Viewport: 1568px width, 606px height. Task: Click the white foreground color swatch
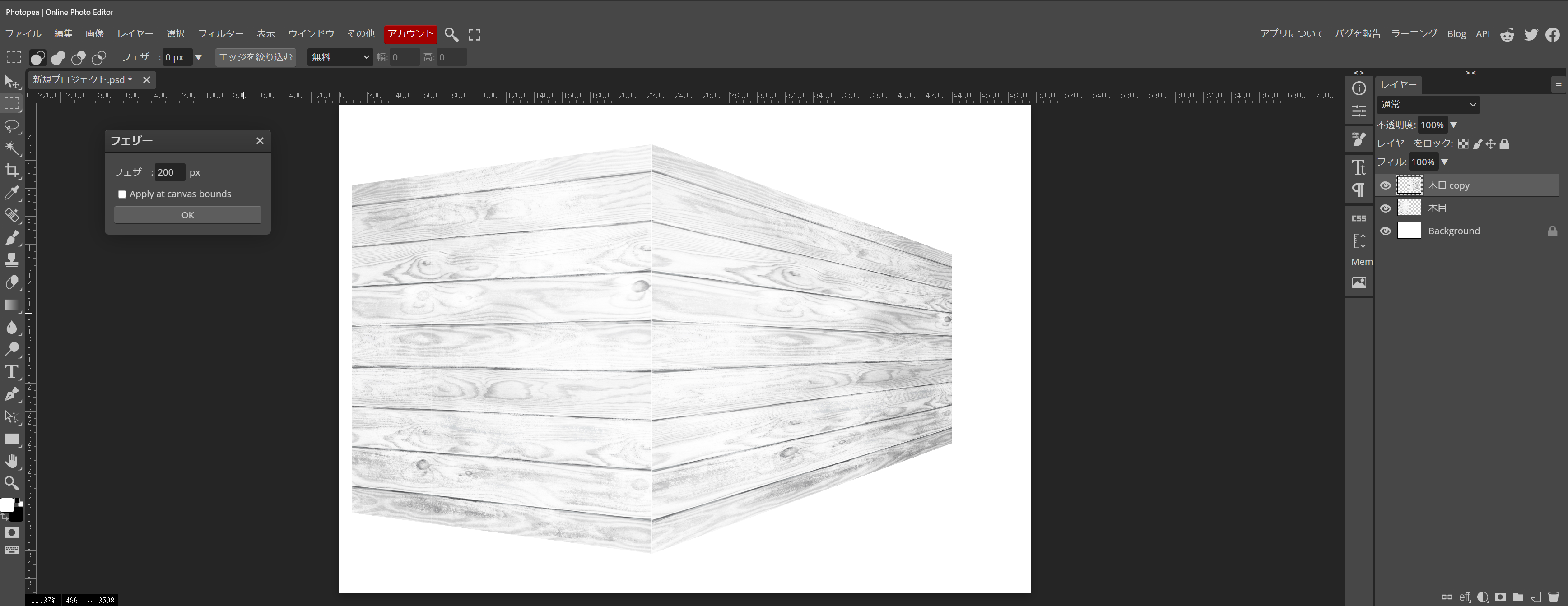pos(6,505)
